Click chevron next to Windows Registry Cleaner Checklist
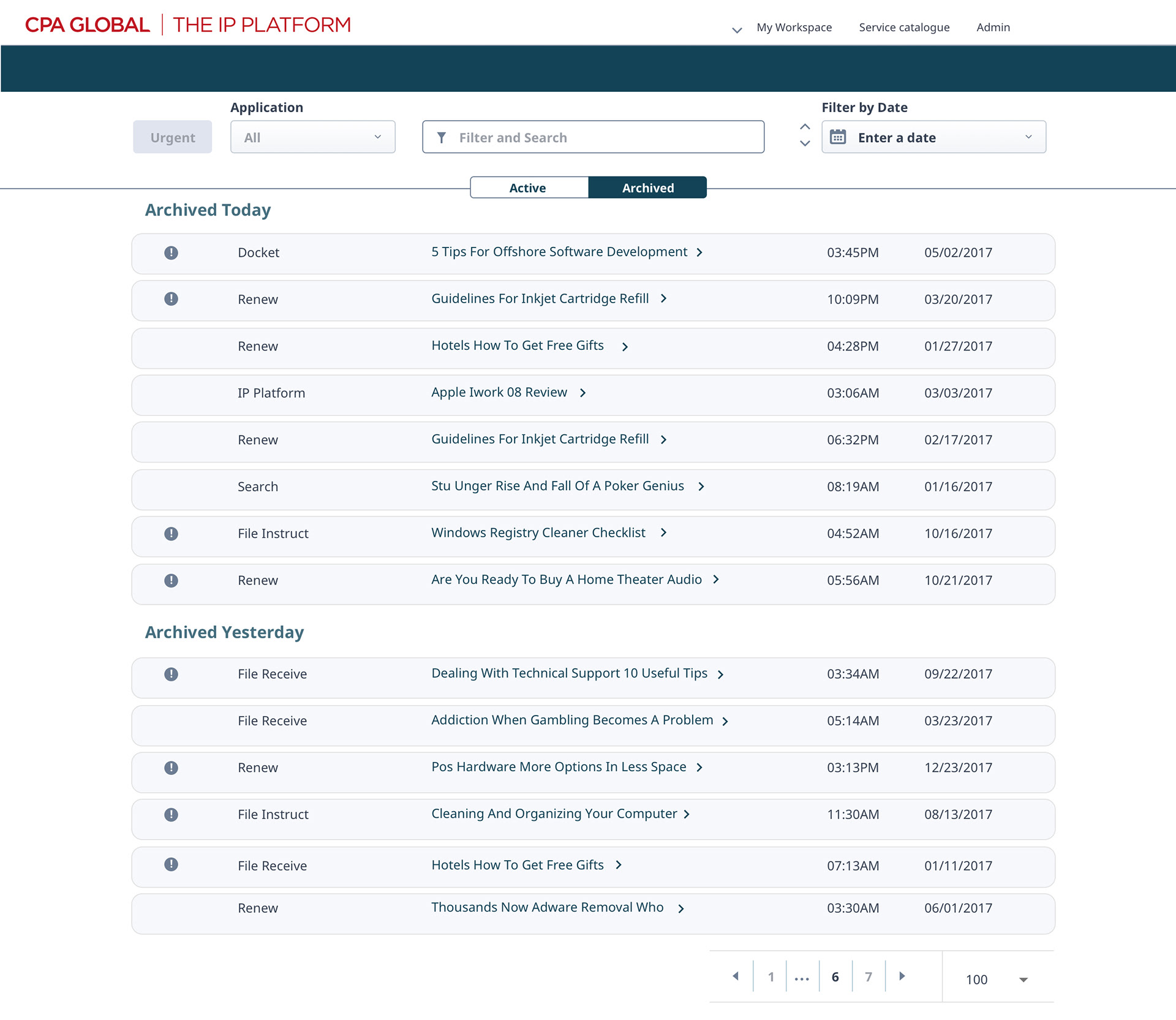This screenshot has width=1176, height=1020. (663, 532)
